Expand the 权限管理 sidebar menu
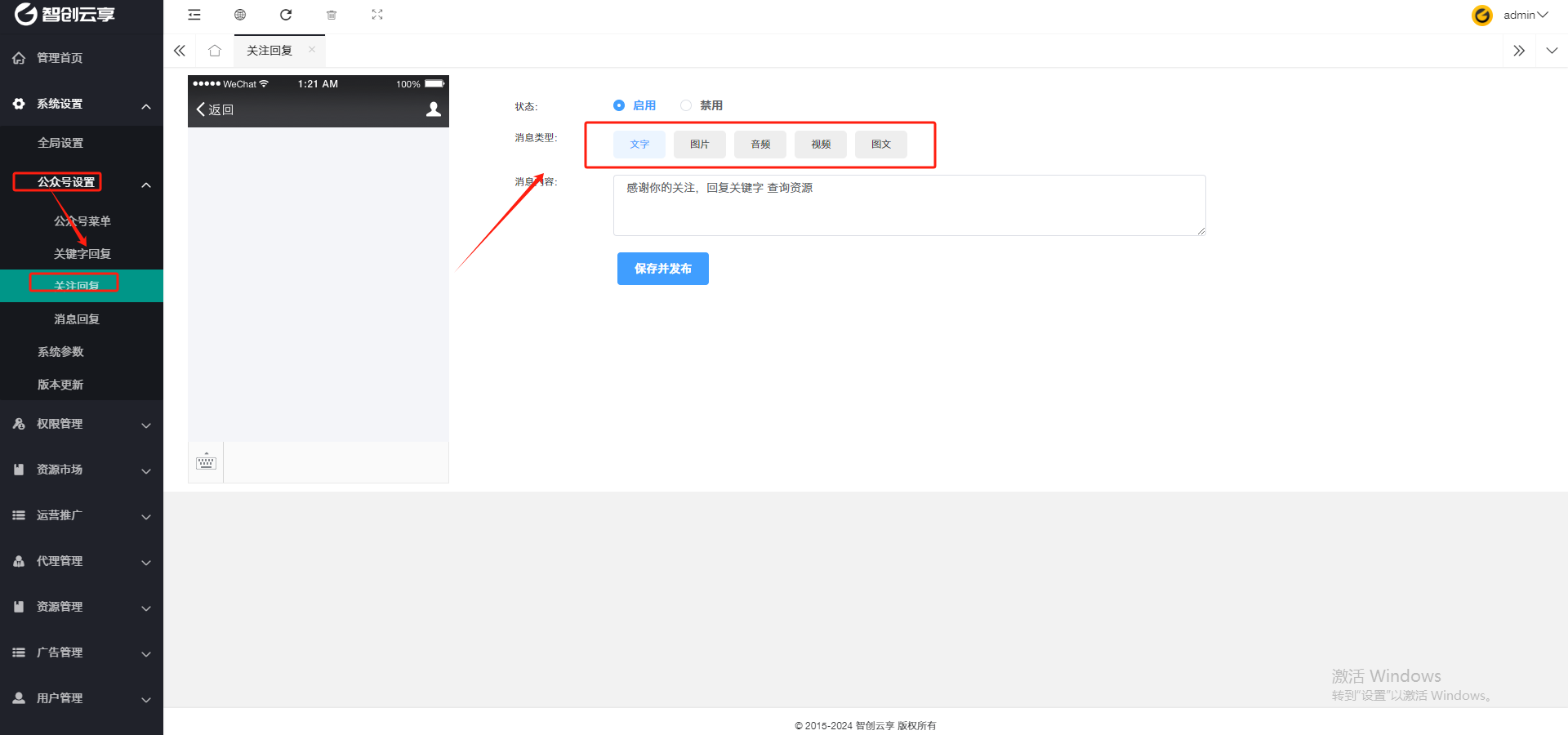The image size is (1568, 735). tap(82, 424)
